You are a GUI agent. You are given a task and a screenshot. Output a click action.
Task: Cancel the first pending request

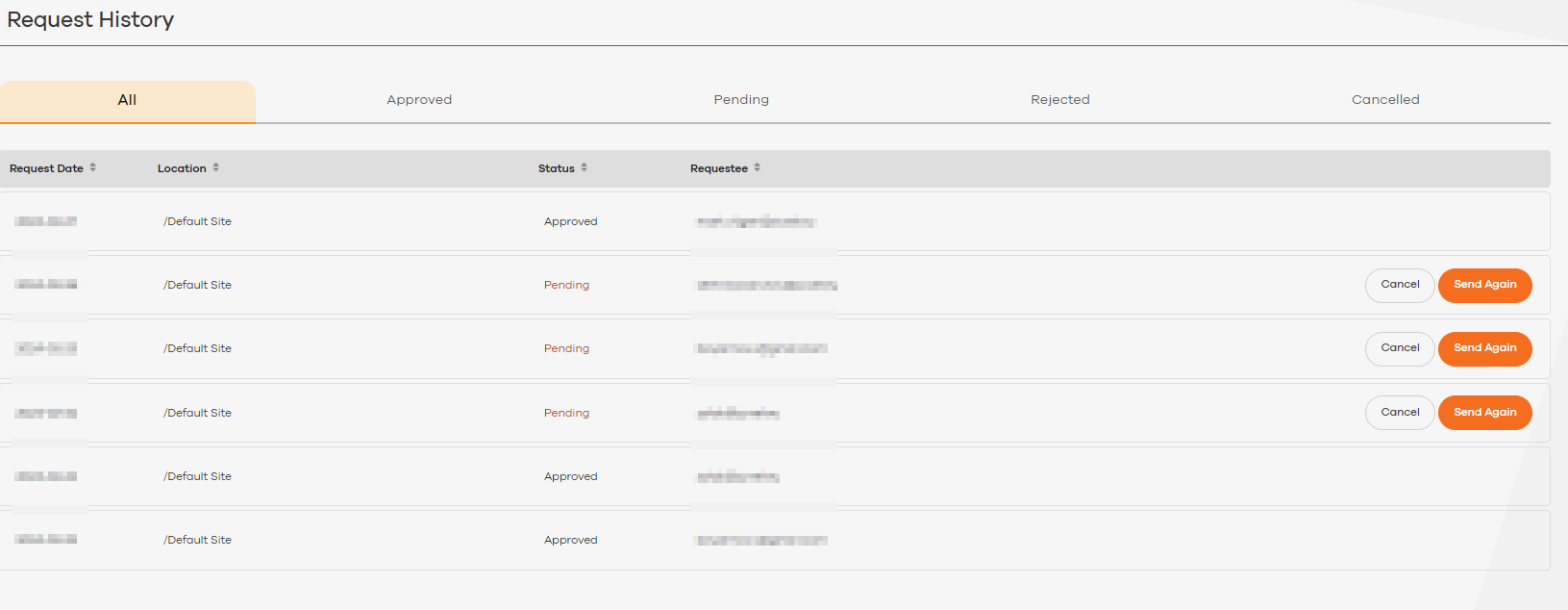1400,285
